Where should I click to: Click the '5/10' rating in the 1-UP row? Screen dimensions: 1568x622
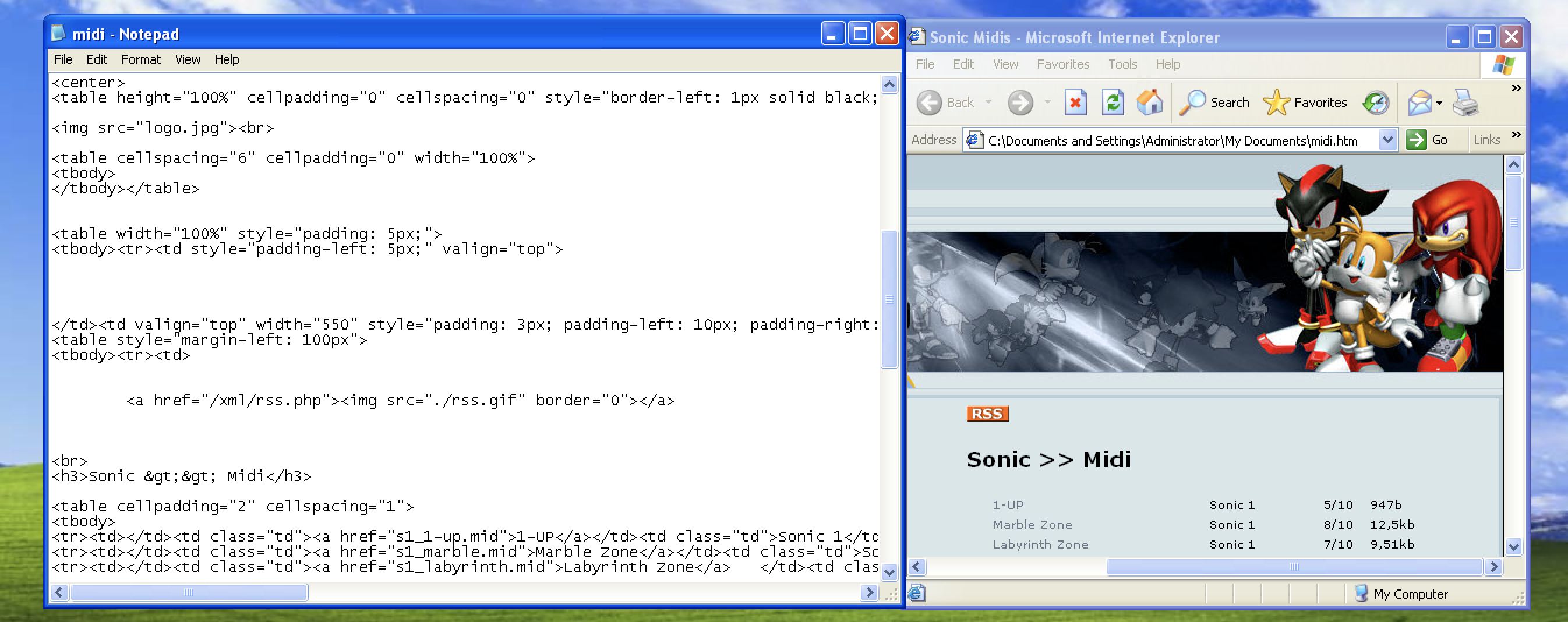[x=1338, y=505]
